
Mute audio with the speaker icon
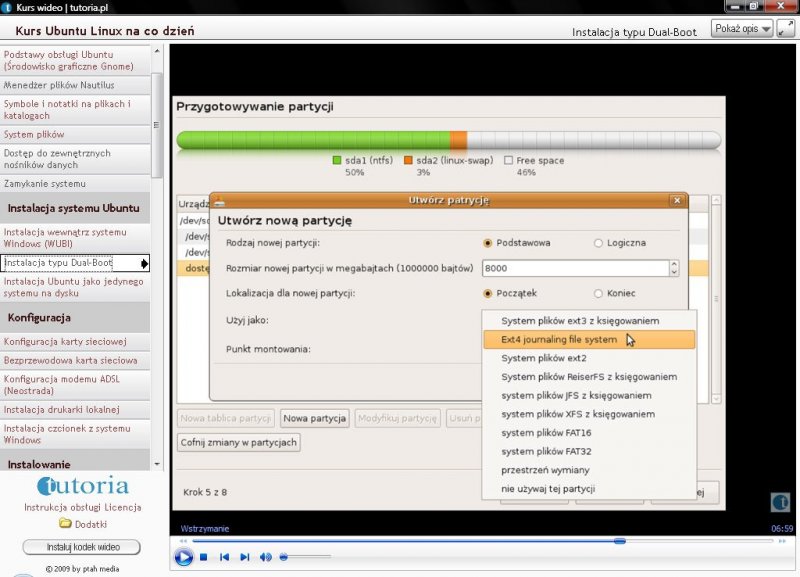coord(266,557)
